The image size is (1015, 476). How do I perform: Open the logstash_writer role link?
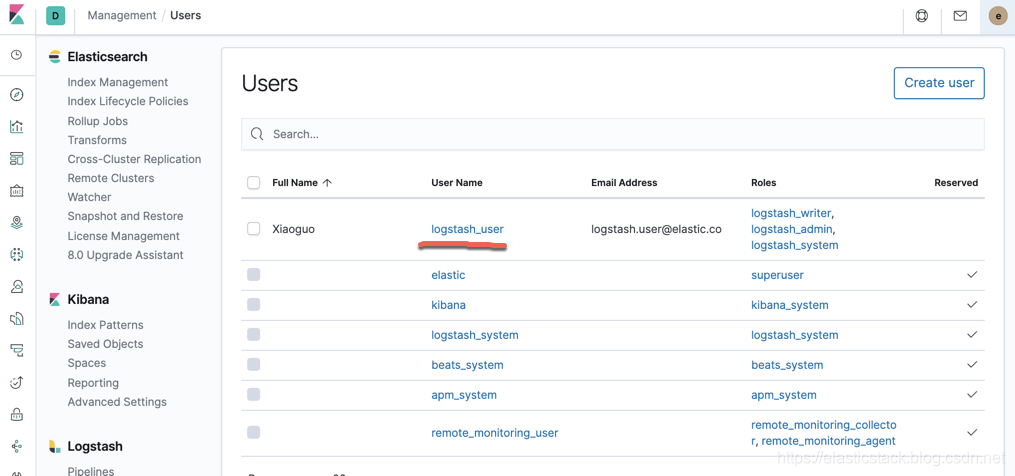pyautogui.click(x=792, y=212)
